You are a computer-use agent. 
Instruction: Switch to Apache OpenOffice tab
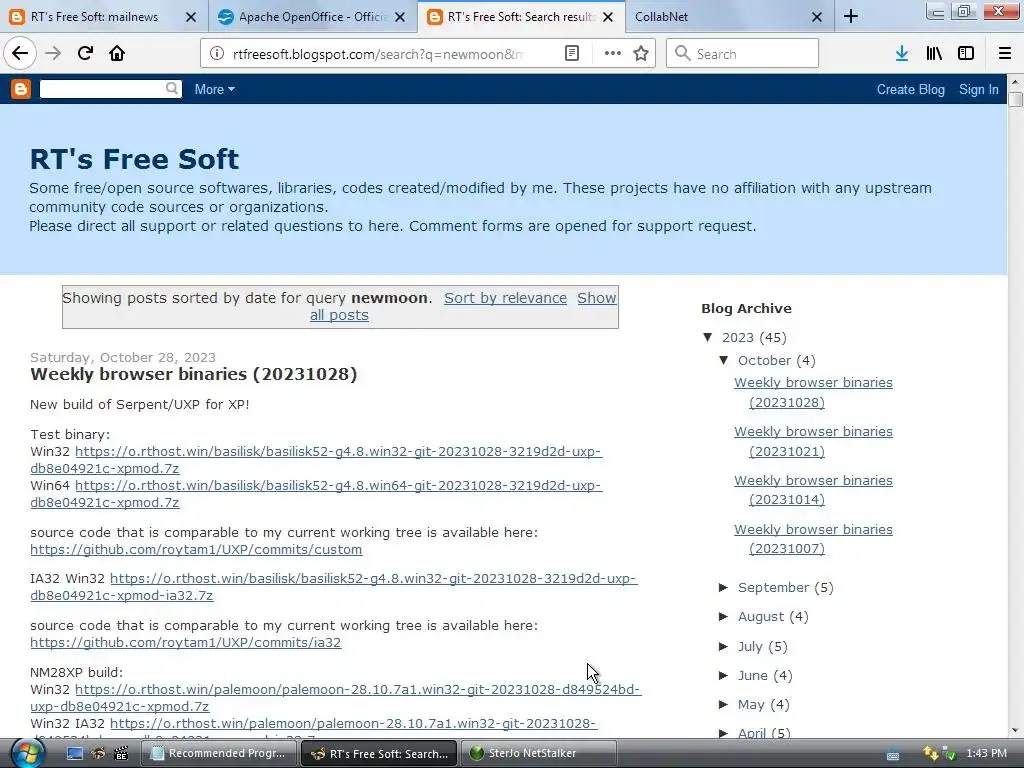[x=312, y=17]
